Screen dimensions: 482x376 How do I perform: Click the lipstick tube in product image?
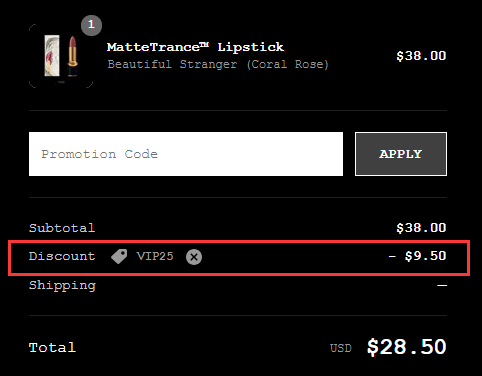pos(72,56)
